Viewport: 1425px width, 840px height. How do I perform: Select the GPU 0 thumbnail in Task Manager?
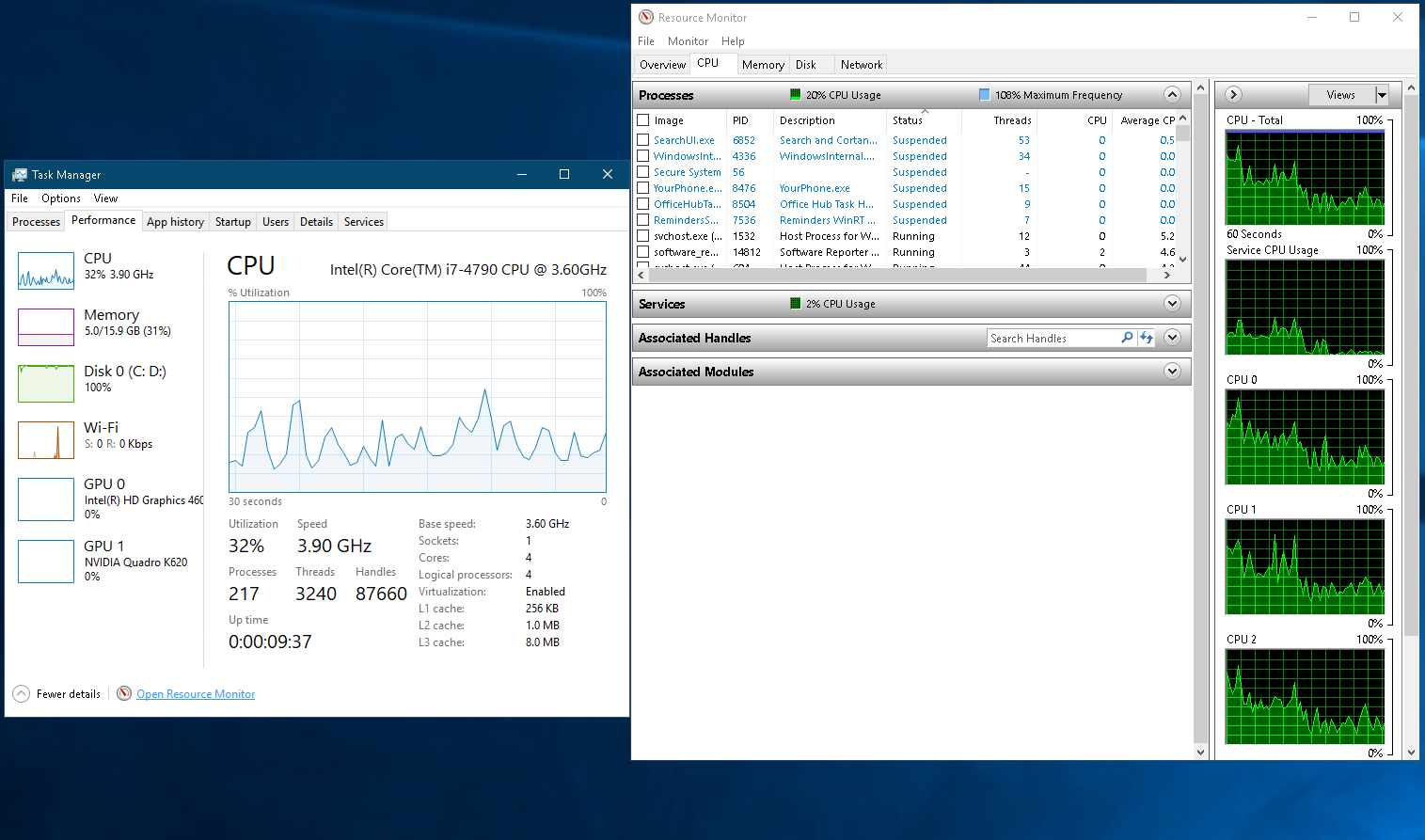pos(46,499)
